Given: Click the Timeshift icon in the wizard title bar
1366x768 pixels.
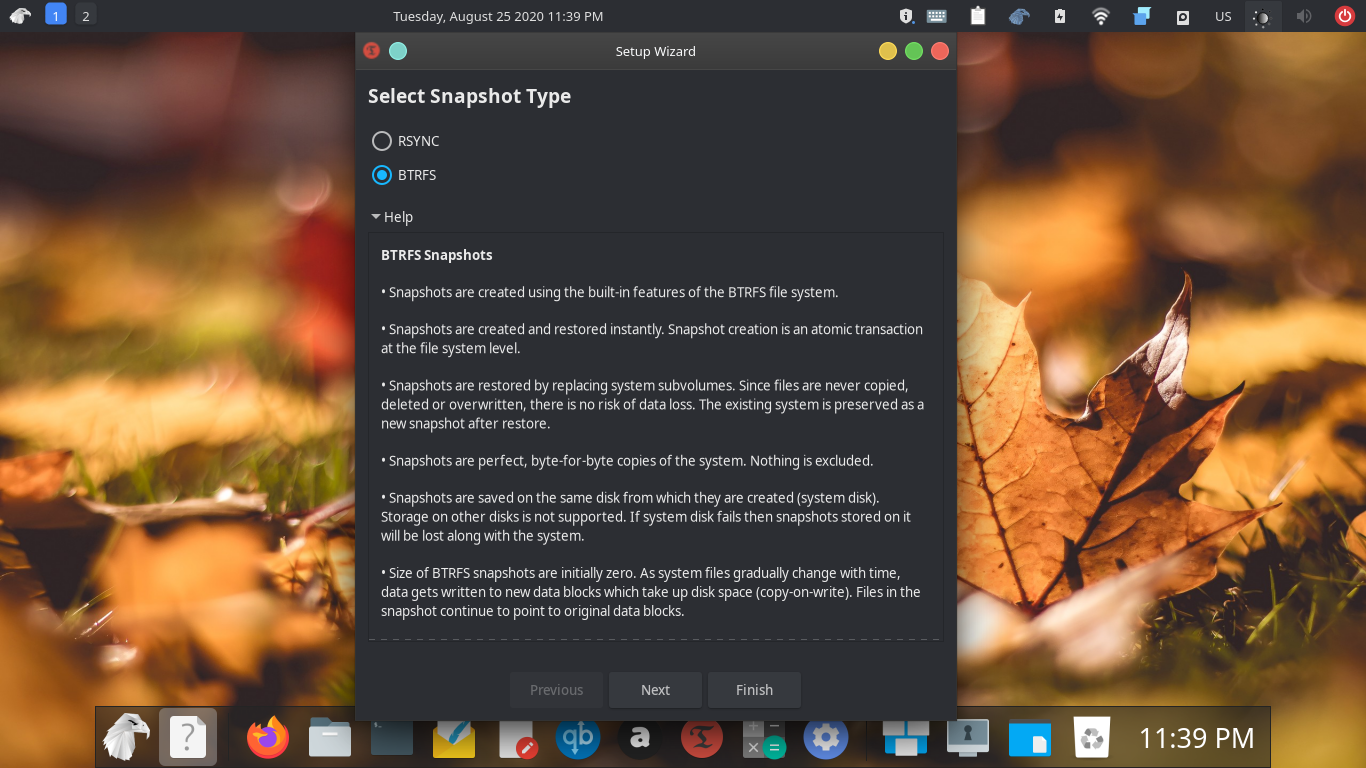Looking at the screenshot, I should click(x=372, y=51).
